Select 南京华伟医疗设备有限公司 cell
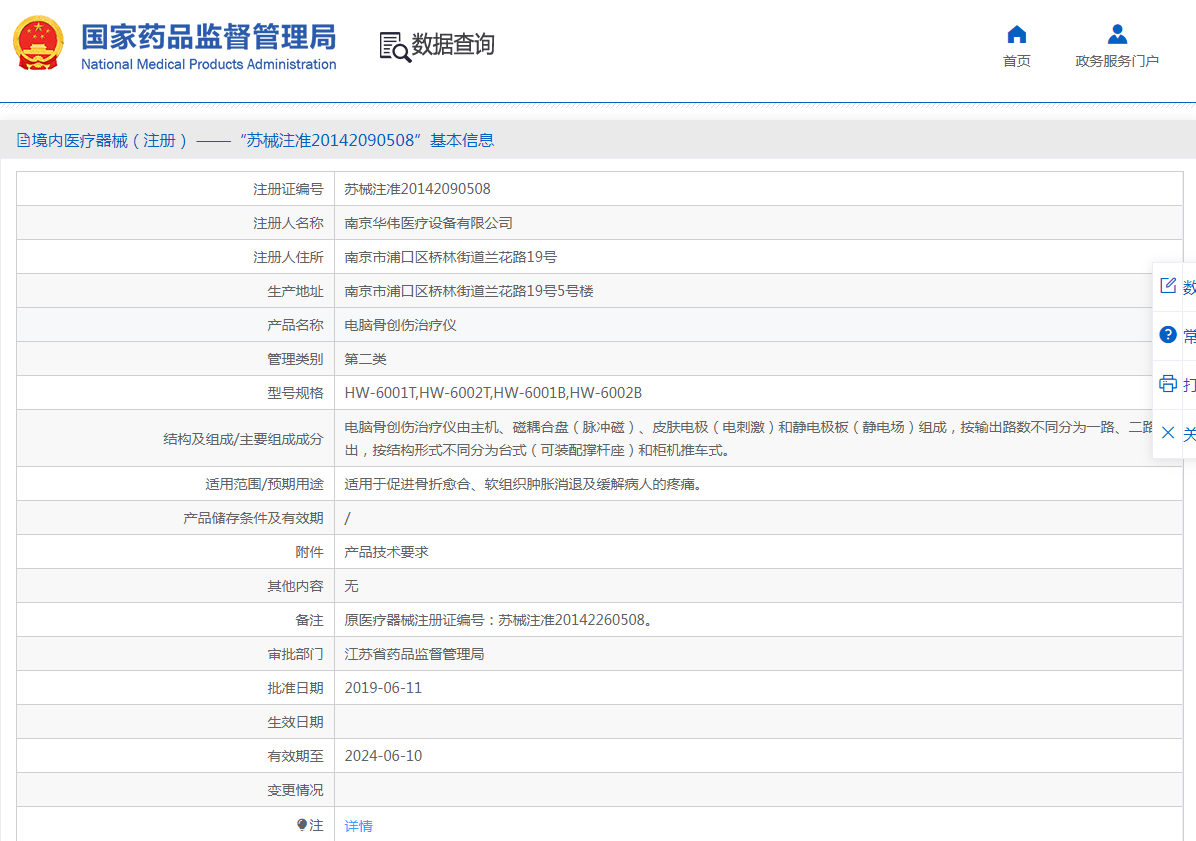 (428, 223)
